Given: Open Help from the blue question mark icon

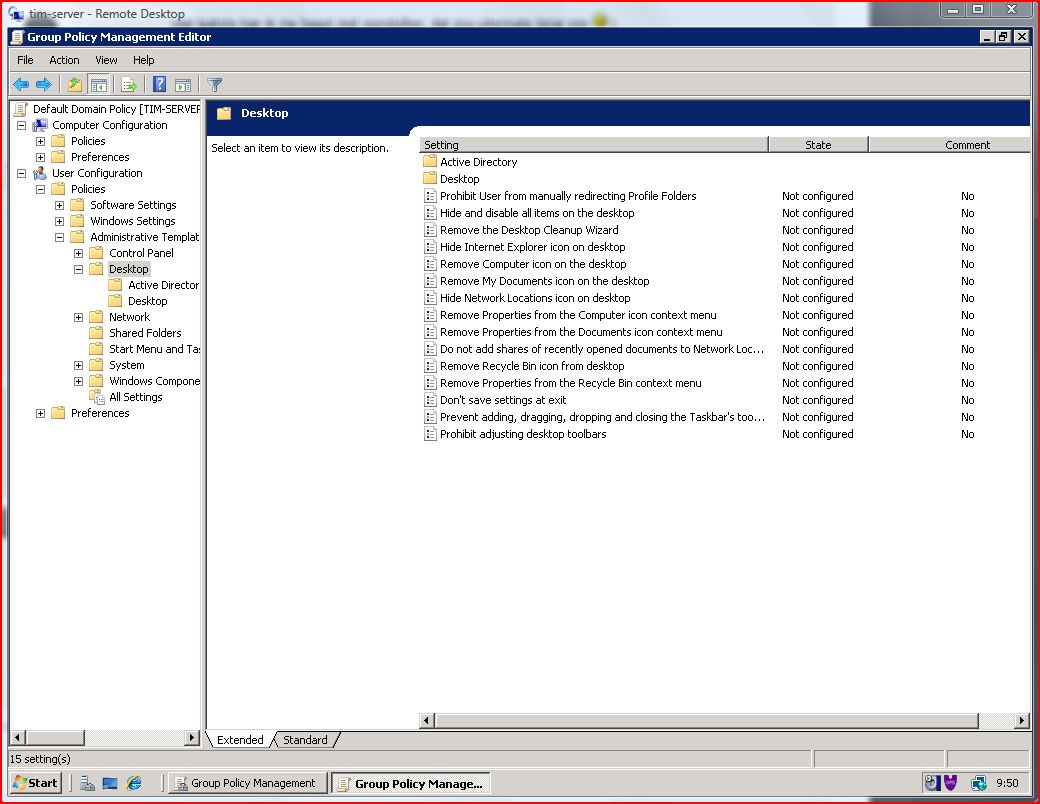Looking at the screenshot, I should point(160,85).
